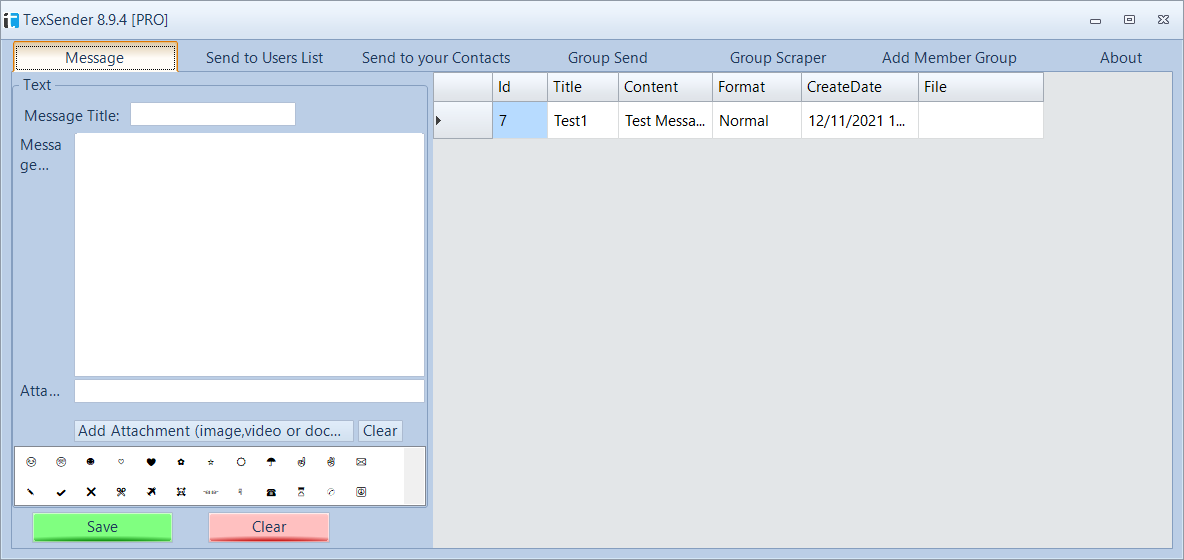Close the TexSender window
The image size is (1184, 560).
pyautogui.click(x=1164, y=20)
